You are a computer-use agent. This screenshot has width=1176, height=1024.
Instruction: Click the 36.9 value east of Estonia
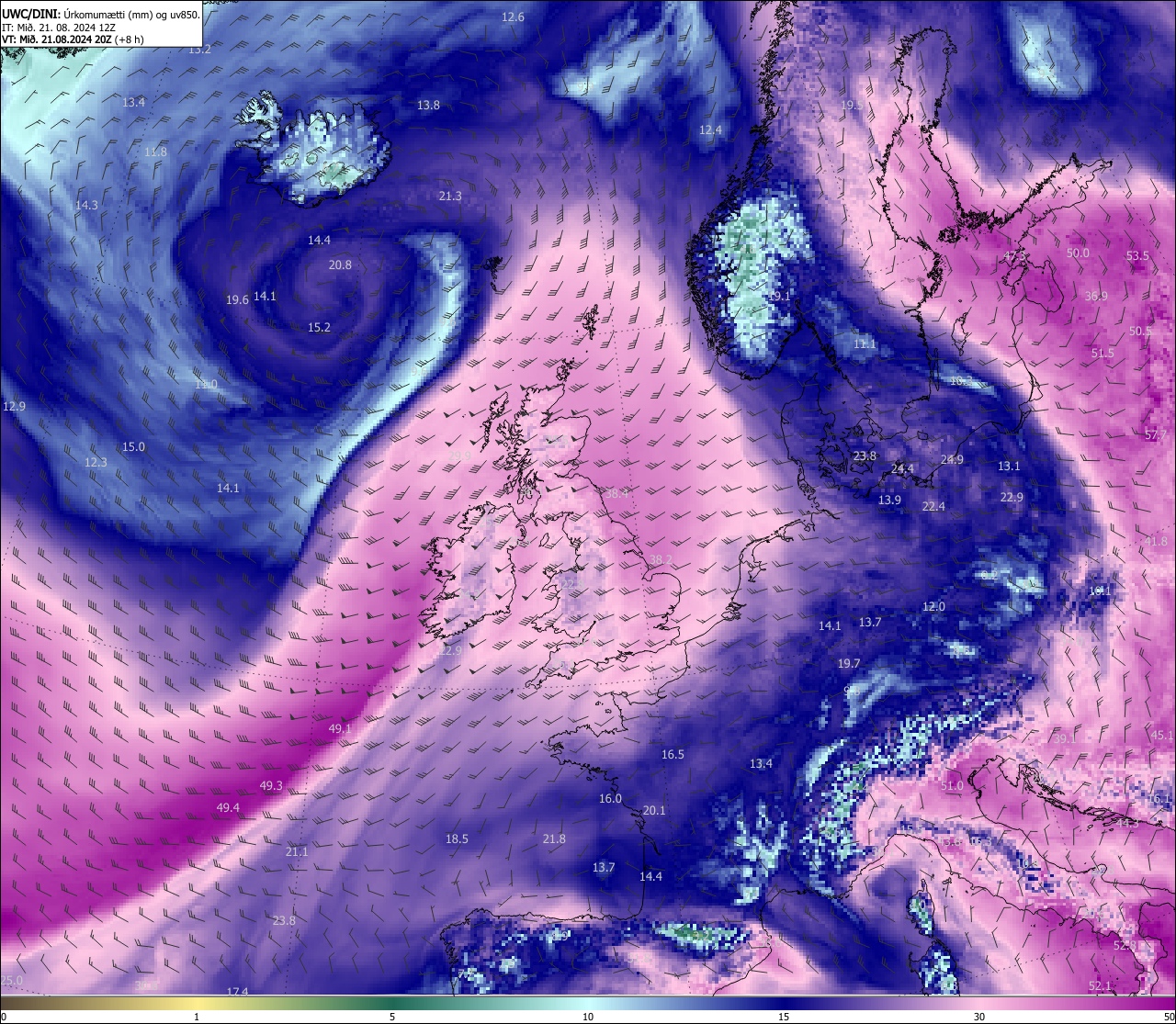tap(1096, 297)
